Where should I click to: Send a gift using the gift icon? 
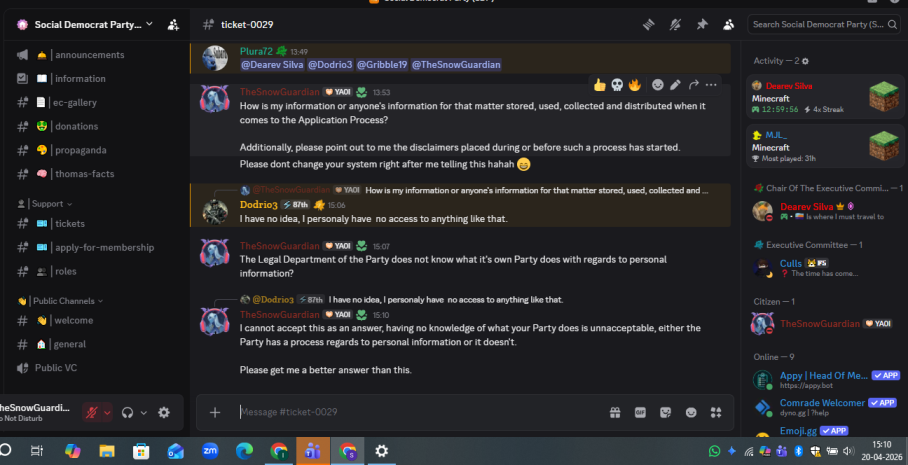coord(614,412)
